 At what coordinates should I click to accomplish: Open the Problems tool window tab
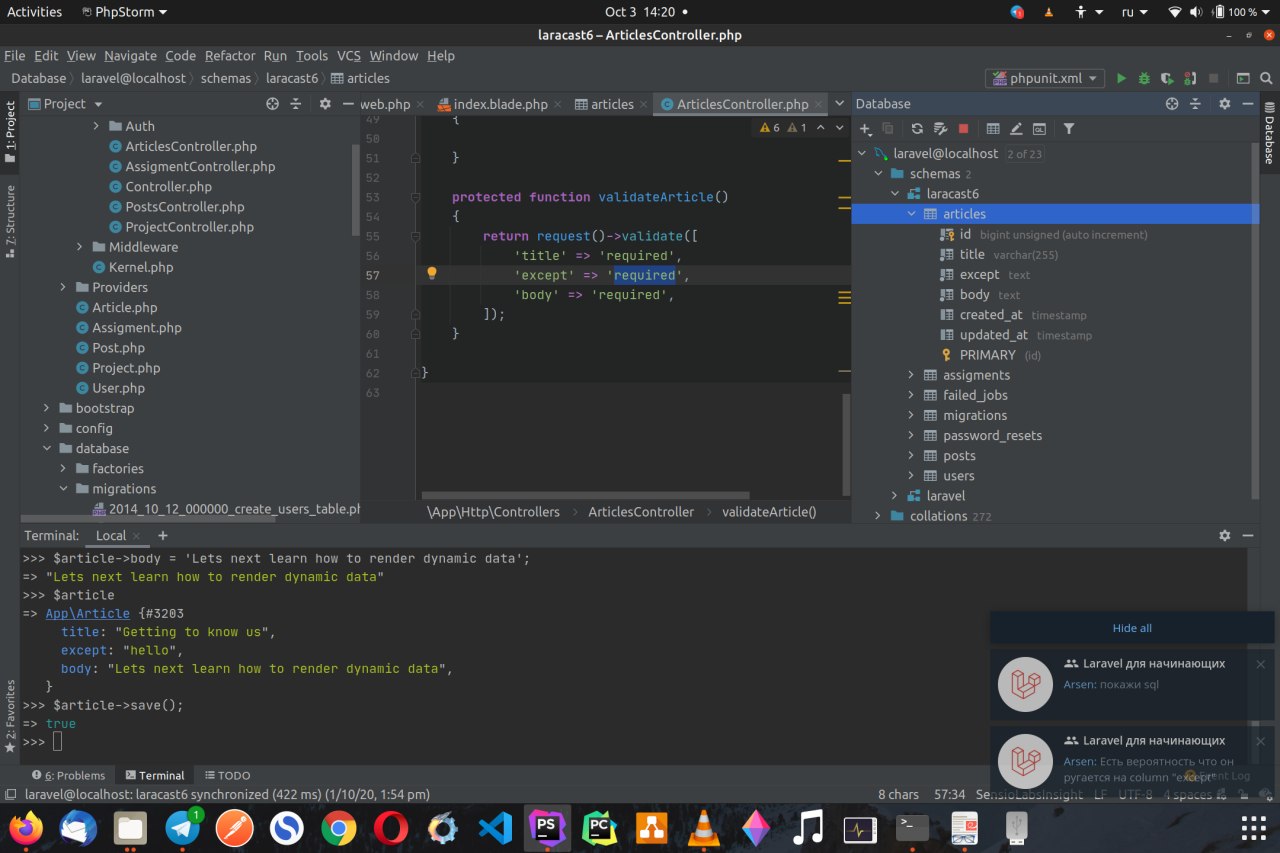[x=68, y=775]
